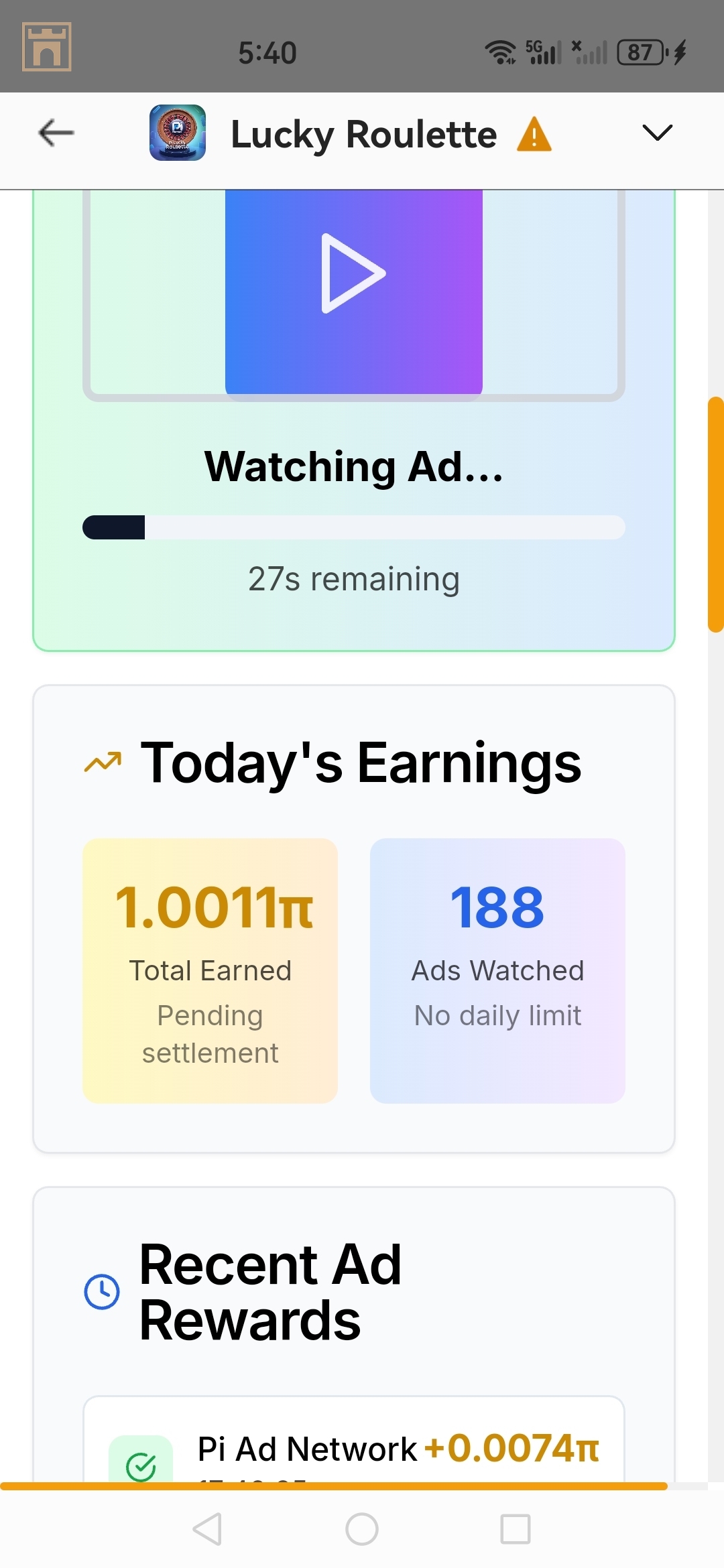Tap the orange warning triangle icon
Viewport: 724px width, 1568px height.
(534, 134)
